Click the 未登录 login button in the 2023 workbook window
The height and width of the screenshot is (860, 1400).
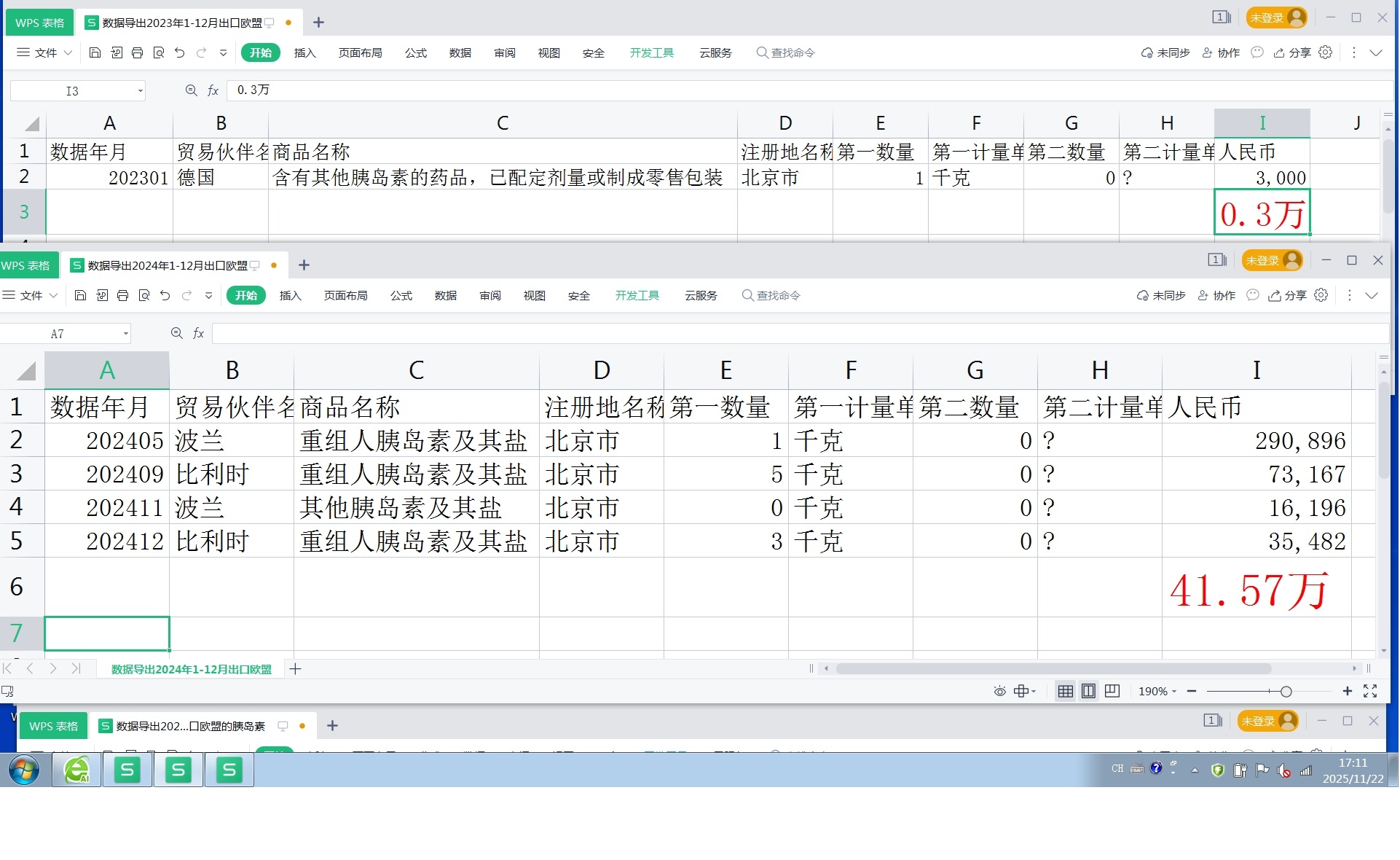pyautogui.click(x=1276, y=17)
